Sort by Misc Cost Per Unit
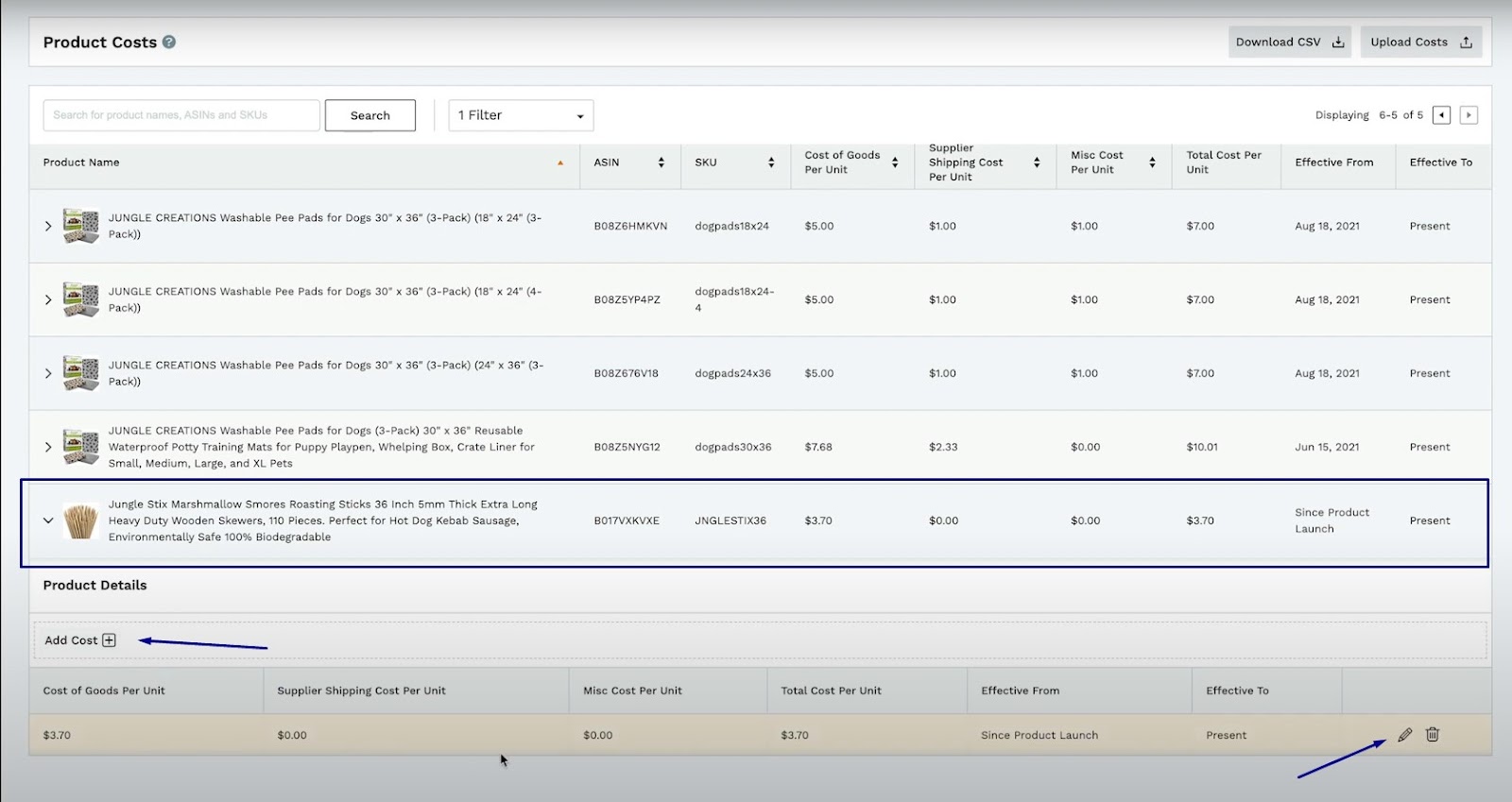 [1152, 162]
